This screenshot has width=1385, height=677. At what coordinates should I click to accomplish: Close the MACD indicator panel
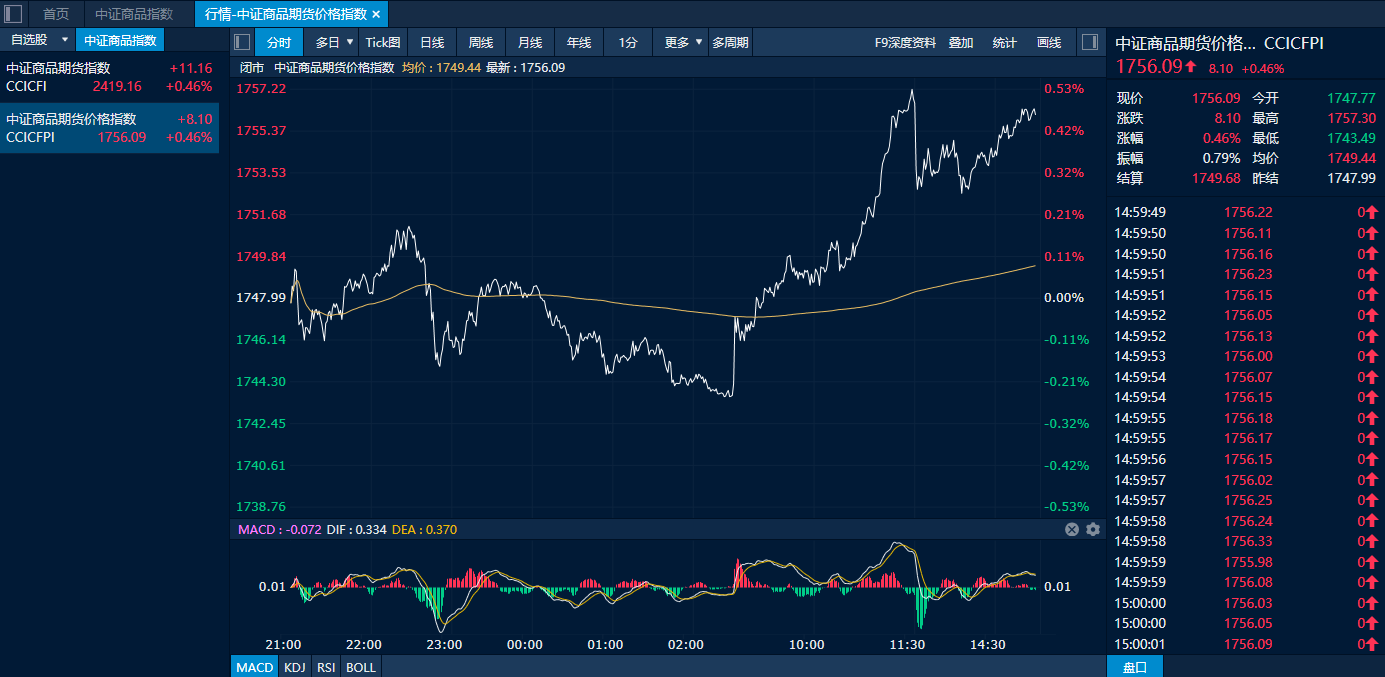coord(1072,529)
